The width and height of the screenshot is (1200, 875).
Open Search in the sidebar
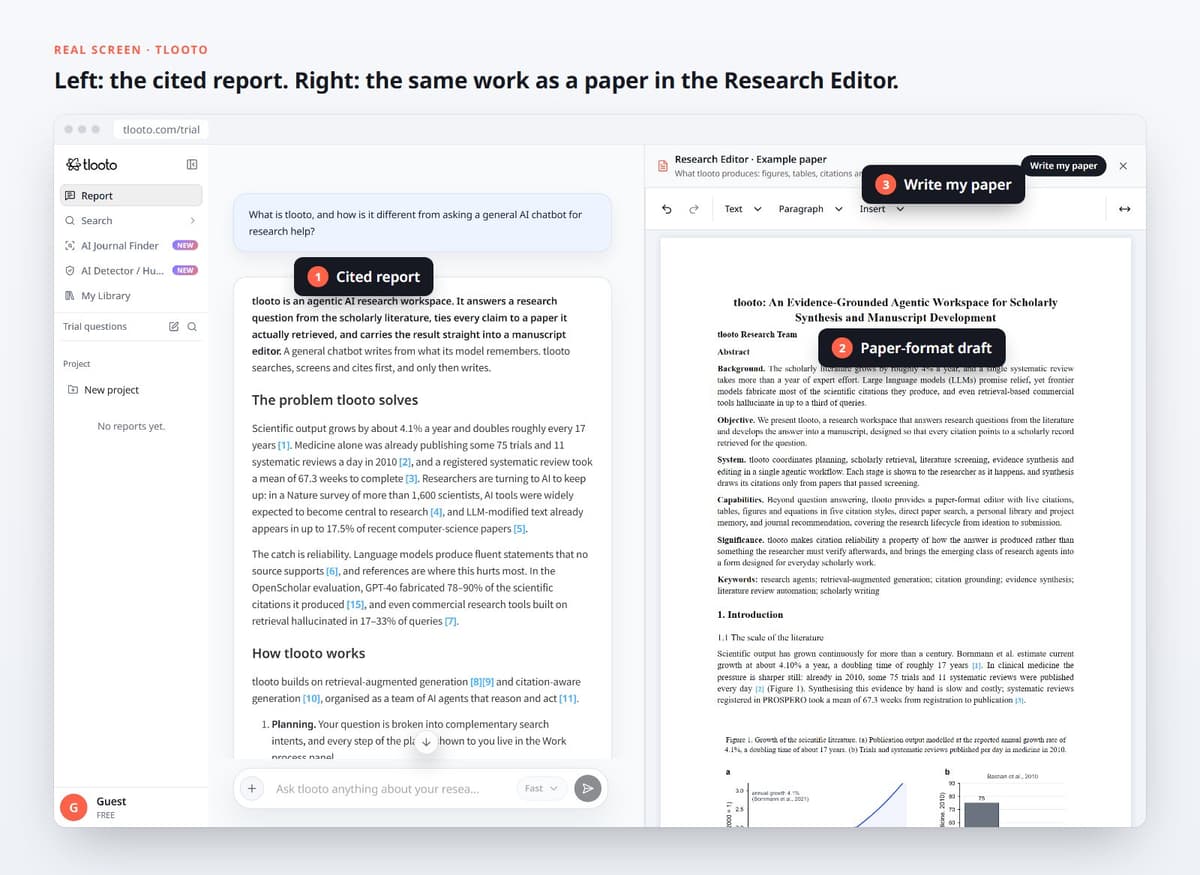[131, 220]
